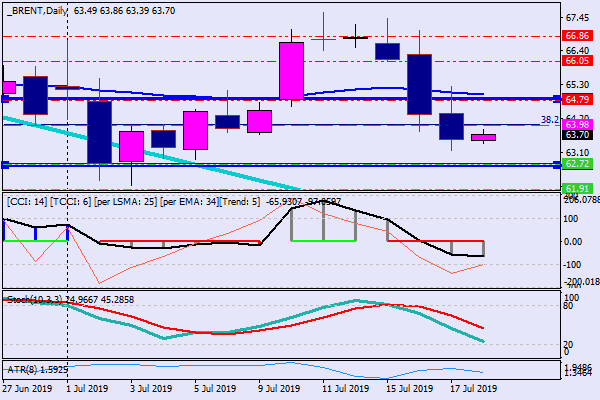Select the green 62.72 support level label
The height and width of the screenshot is (400, 600).
(x=577, y=163)
